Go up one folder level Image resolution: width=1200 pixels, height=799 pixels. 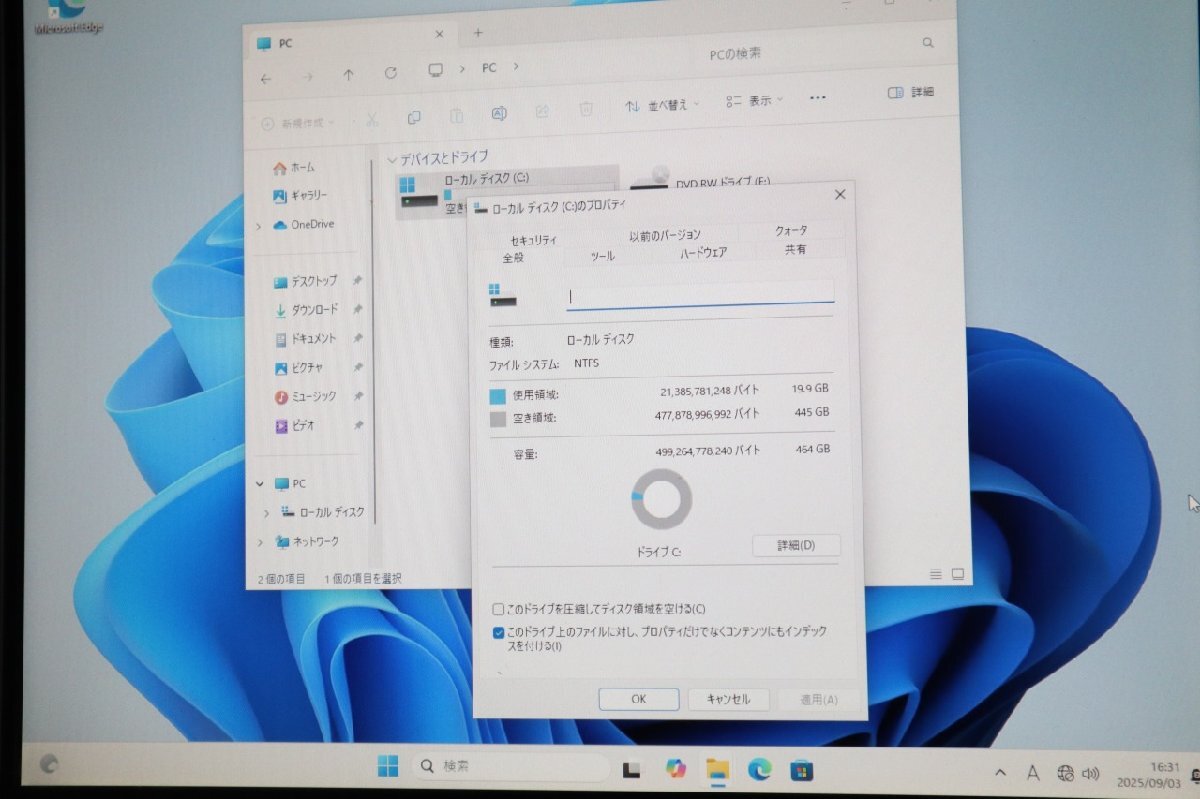348,75
